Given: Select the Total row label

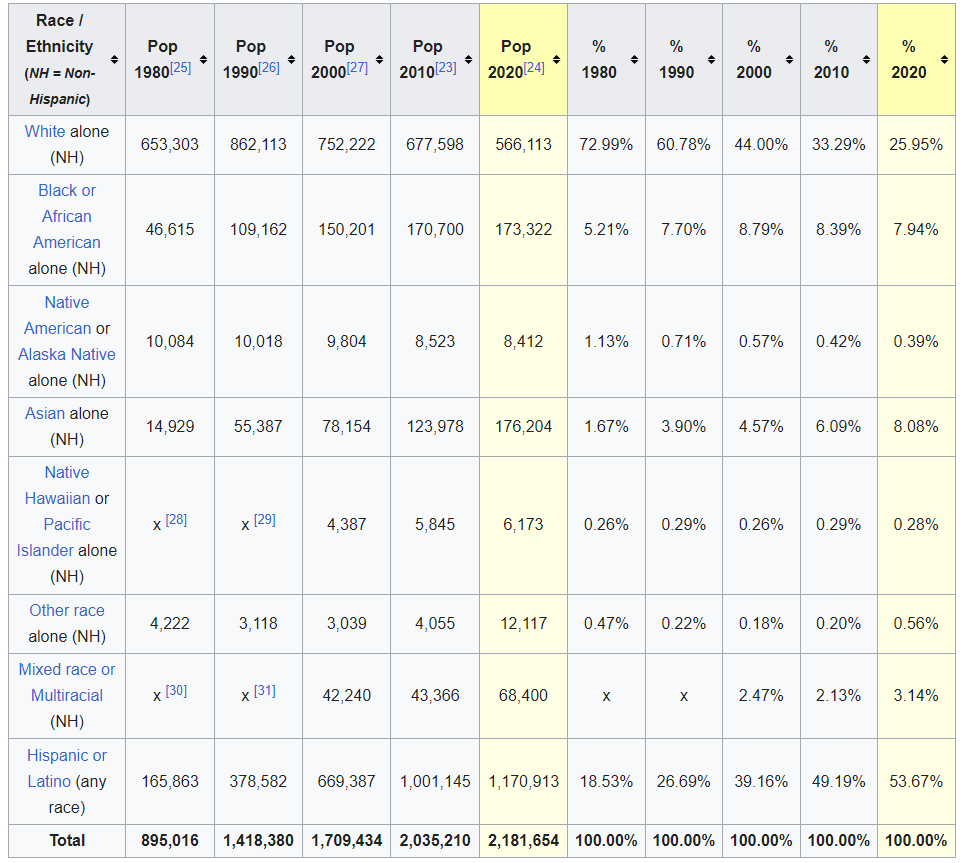Looking at the screenshot, I should click(67, 841).
